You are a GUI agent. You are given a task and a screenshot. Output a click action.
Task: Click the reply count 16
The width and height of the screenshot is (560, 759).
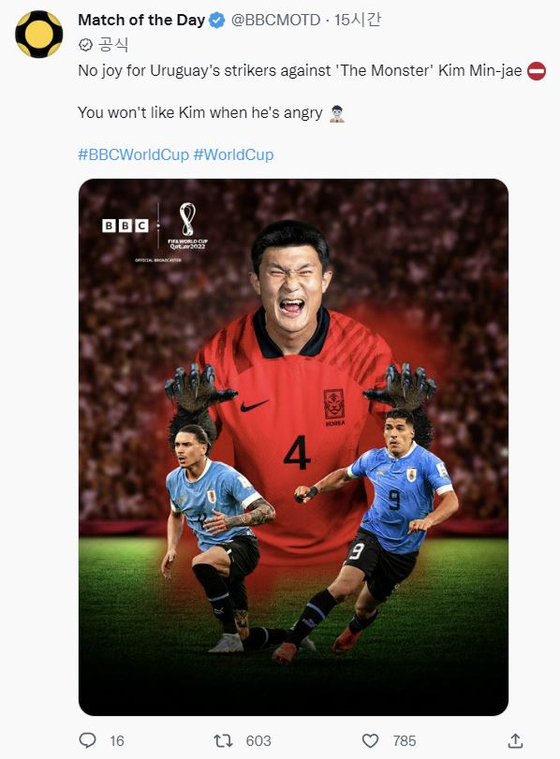tap(117, 741)
